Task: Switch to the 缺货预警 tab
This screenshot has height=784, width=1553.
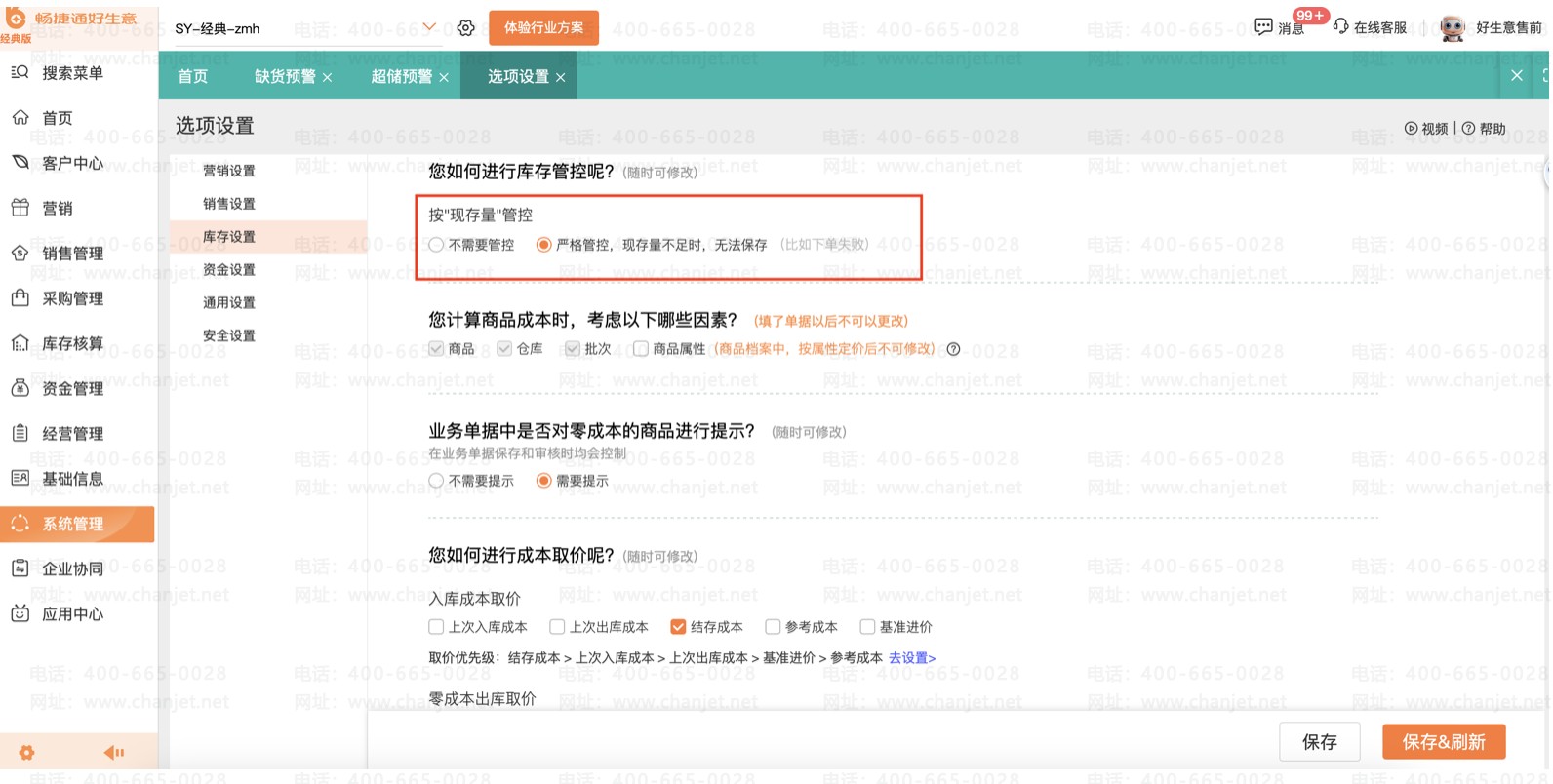Action: [285, 76]
